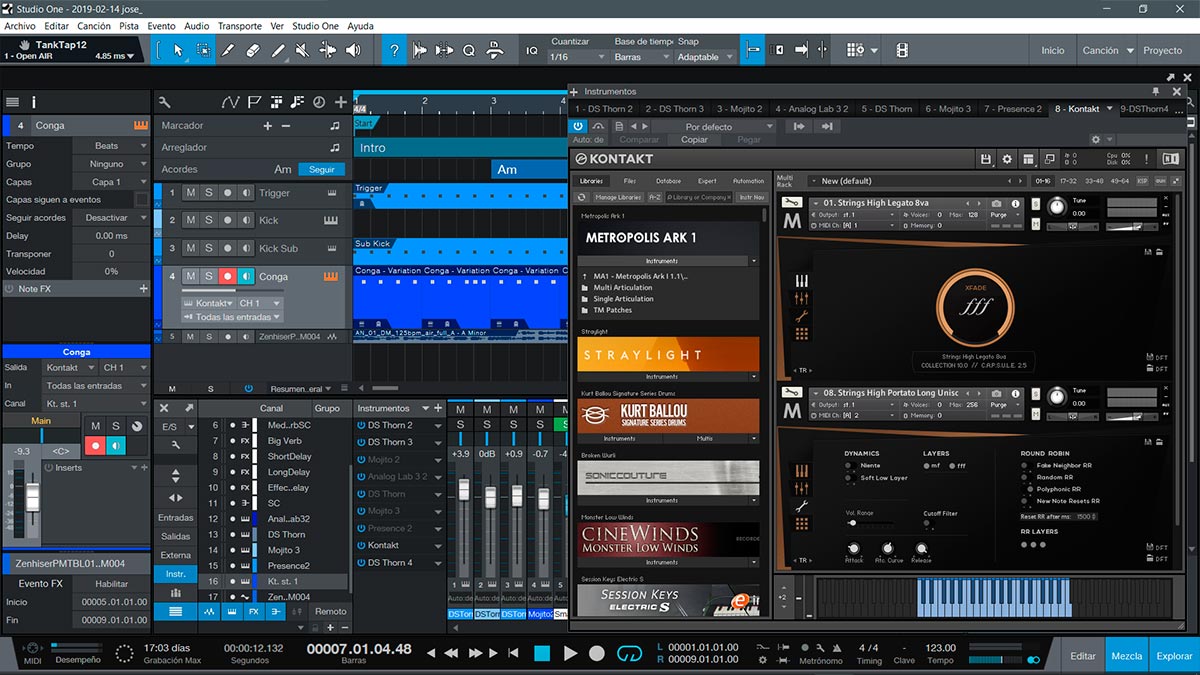Open the Grupo 'Ninguno' dropdown
Image resolution: width=1200 pixels, height=675 pixels.
[110, 164]
